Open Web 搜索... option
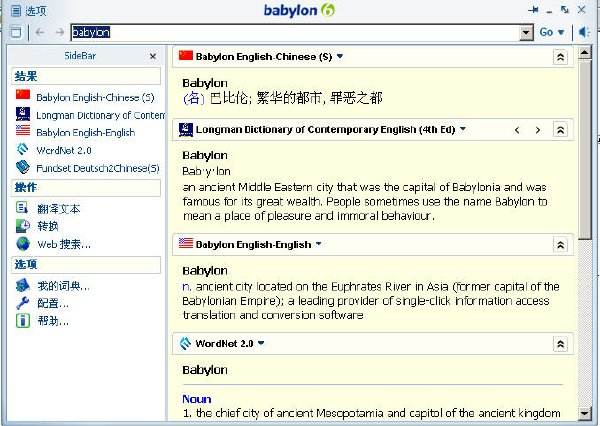 click(64, 244)
